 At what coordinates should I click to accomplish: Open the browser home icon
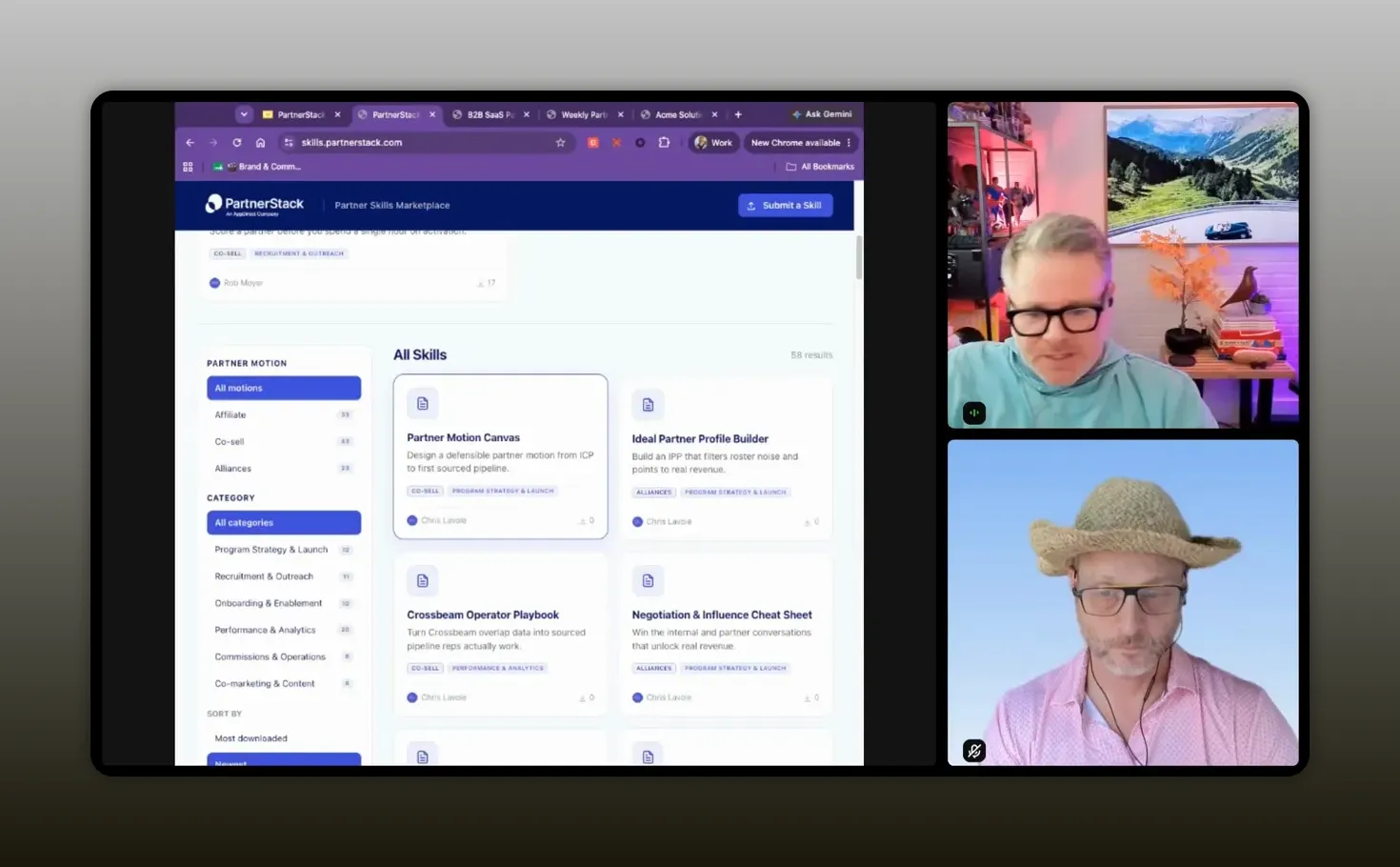(260, 143)
